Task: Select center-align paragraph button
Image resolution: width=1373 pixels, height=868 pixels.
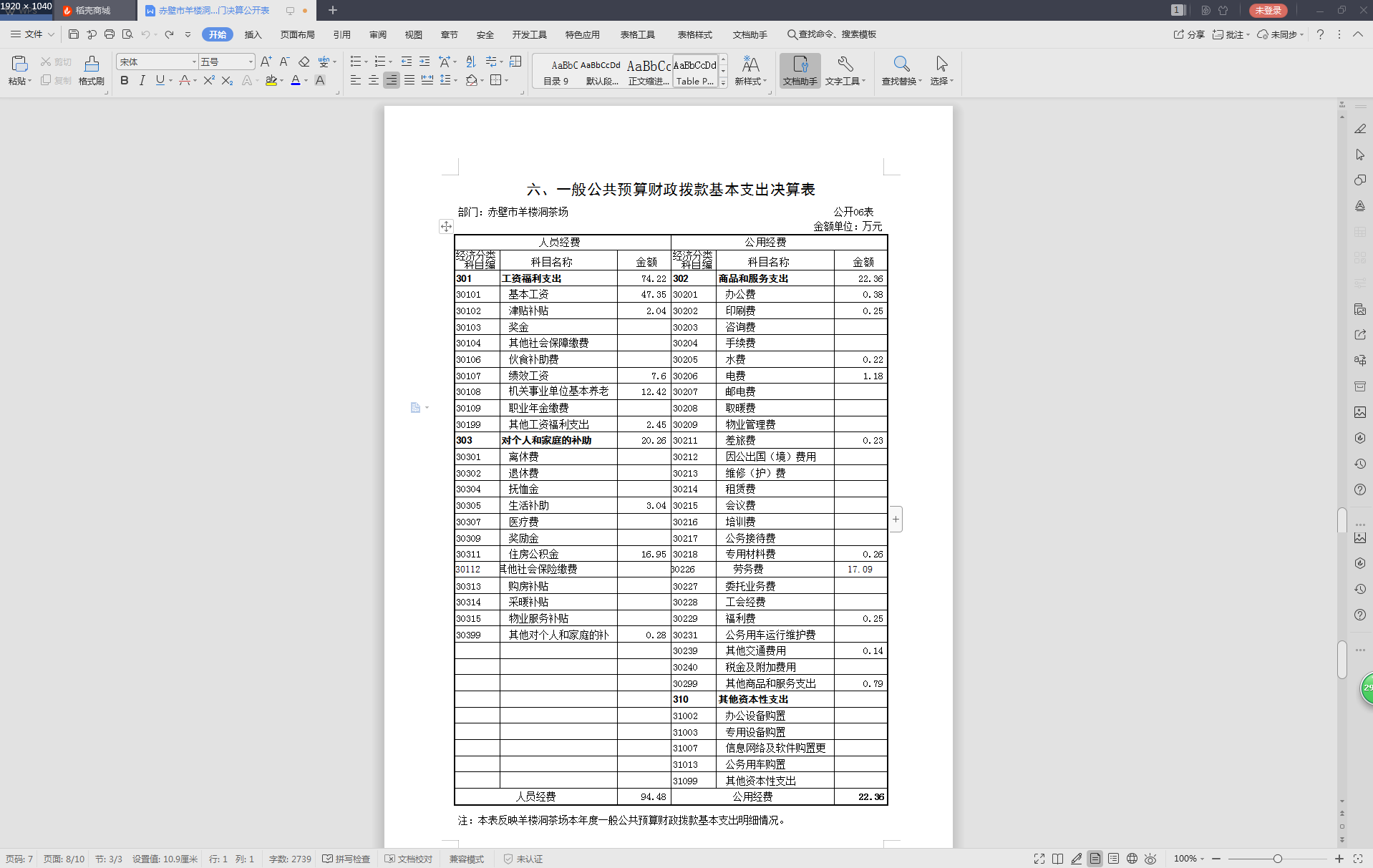Action: point(373,81)
